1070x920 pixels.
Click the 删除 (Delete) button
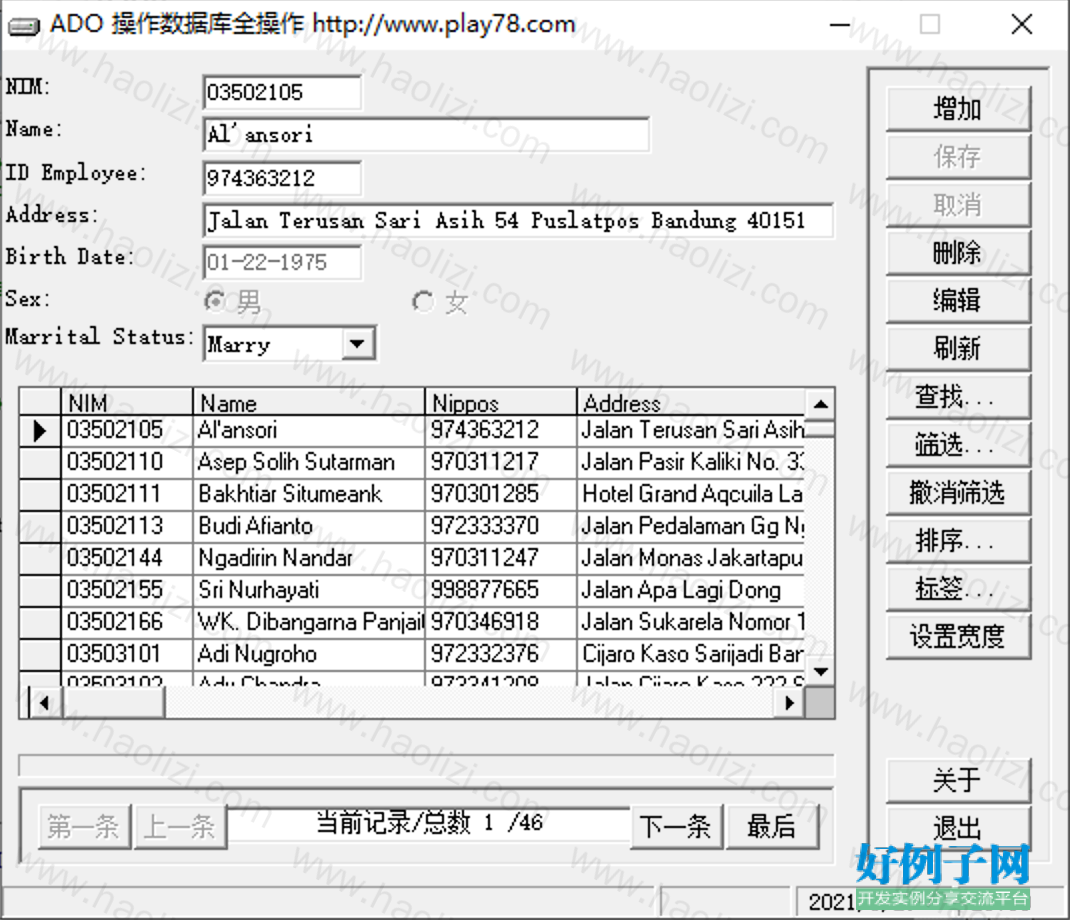[x=958, y=253]
